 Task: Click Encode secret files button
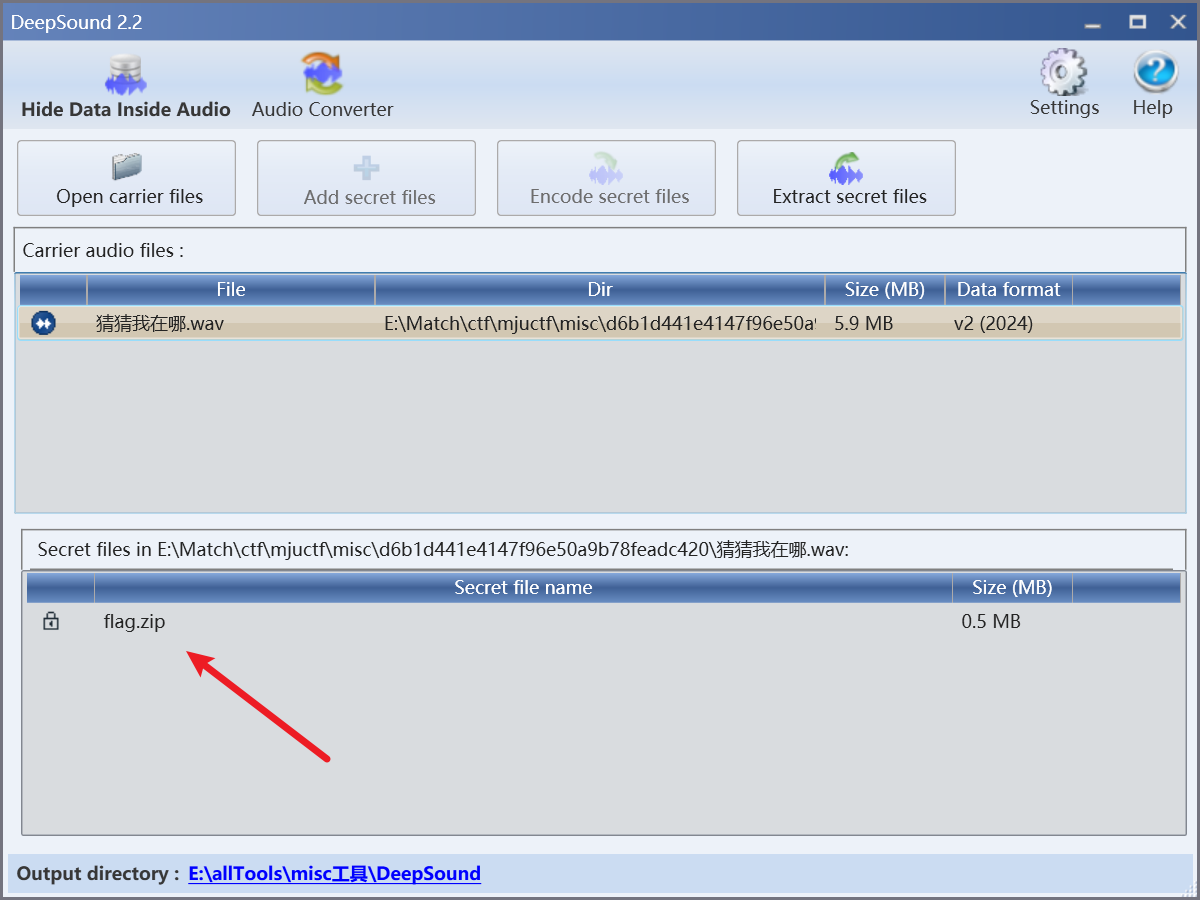tap(607, 178)
